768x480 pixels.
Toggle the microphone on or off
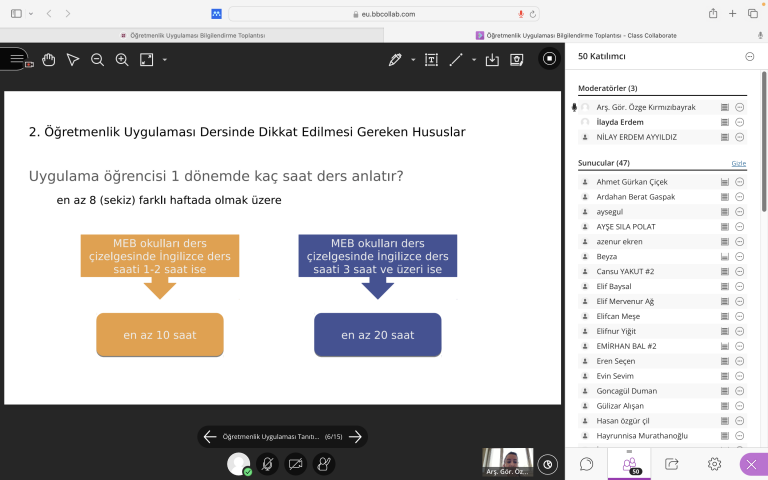[267, 464]
